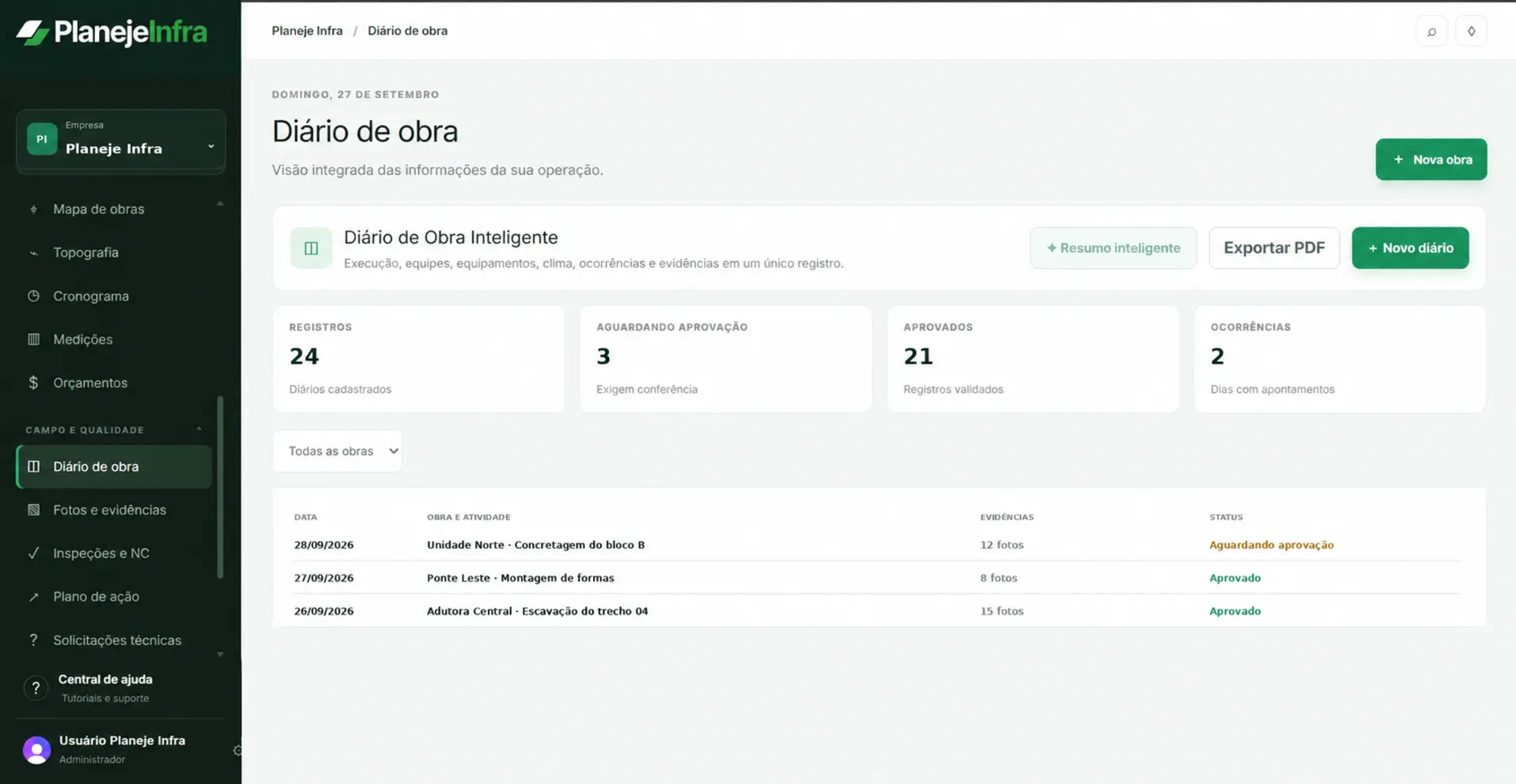Click the search icon in top bar
This screenshot has height=784, width=1516.
click(x=1431, y=32)
